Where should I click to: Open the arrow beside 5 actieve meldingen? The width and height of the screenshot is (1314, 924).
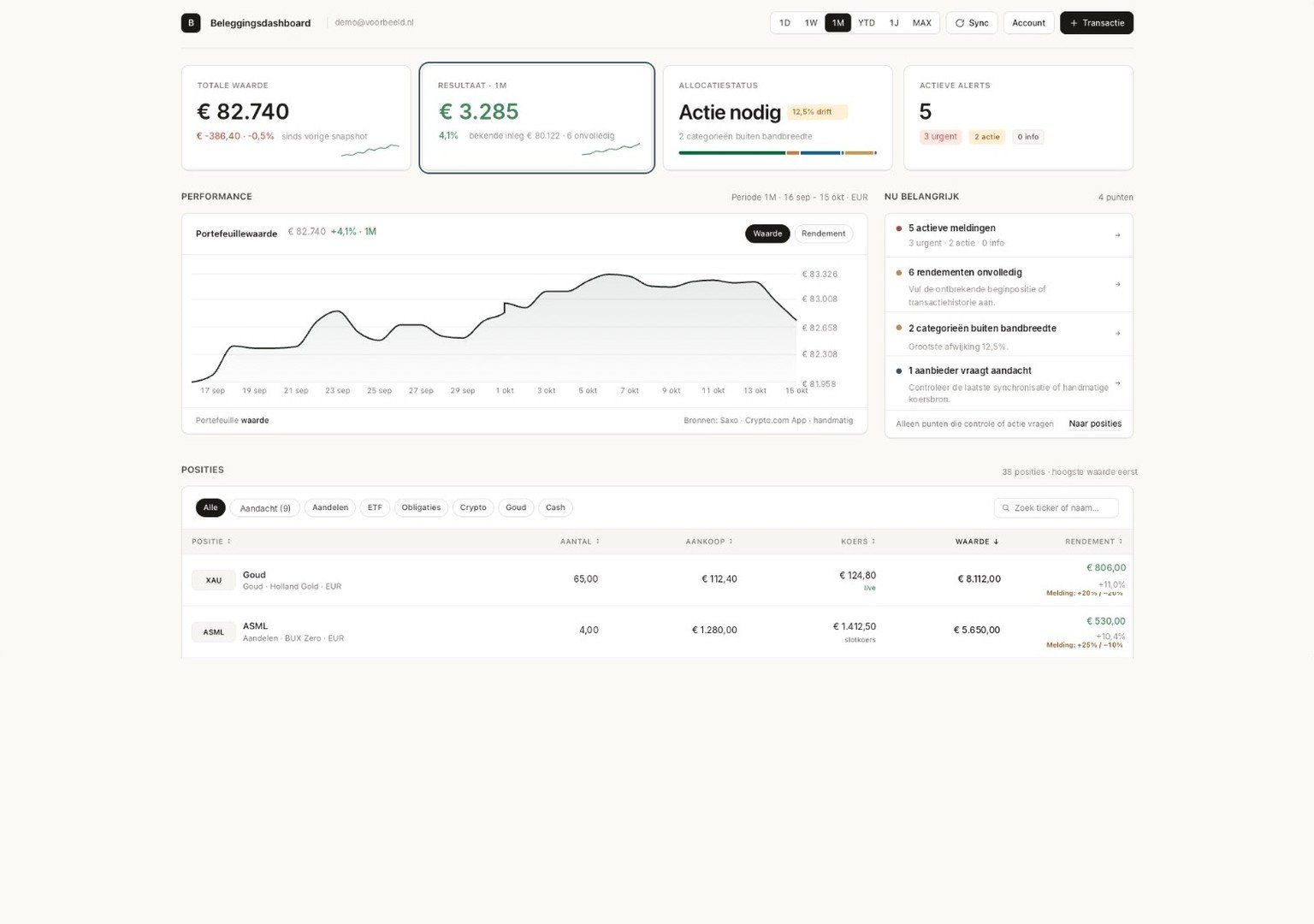[1118, 235]
